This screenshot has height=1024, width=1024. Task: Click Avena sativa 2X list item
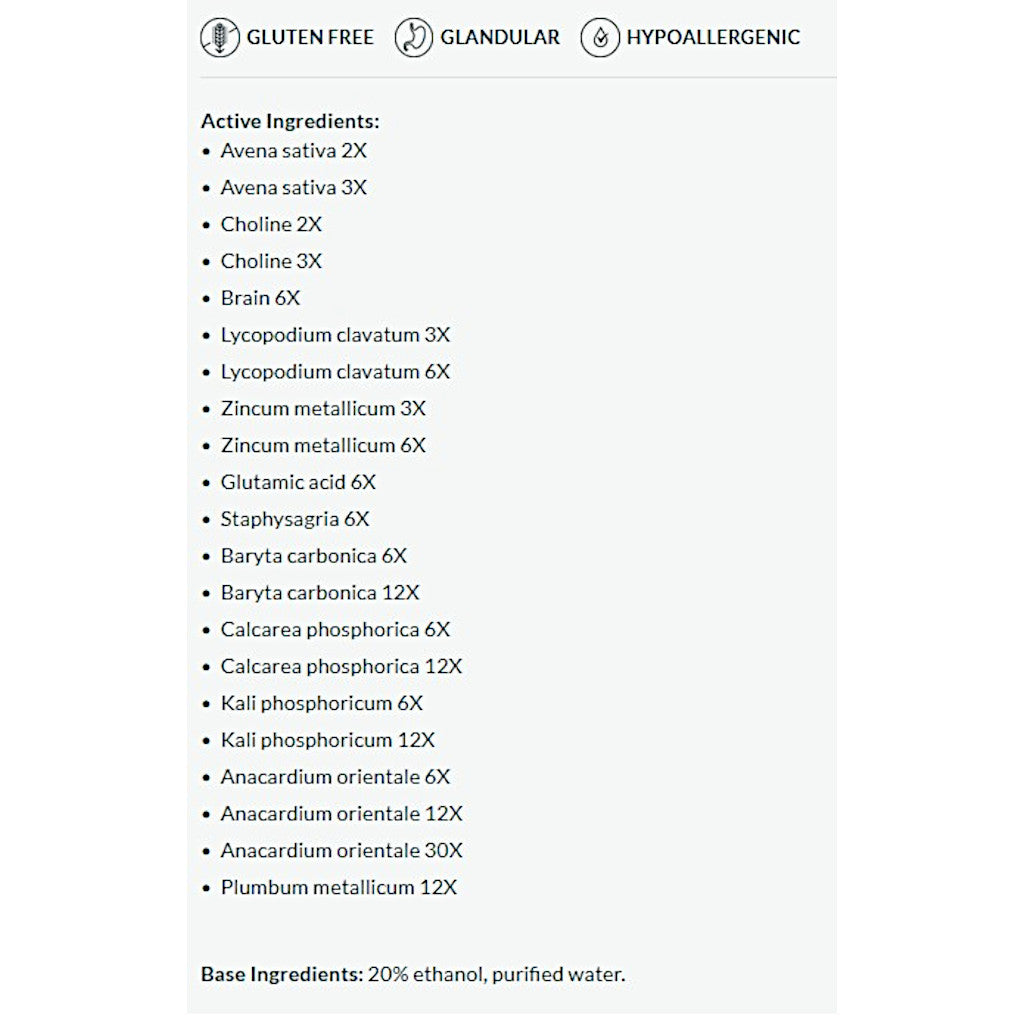pyautogui.click(x=293, y=151)
